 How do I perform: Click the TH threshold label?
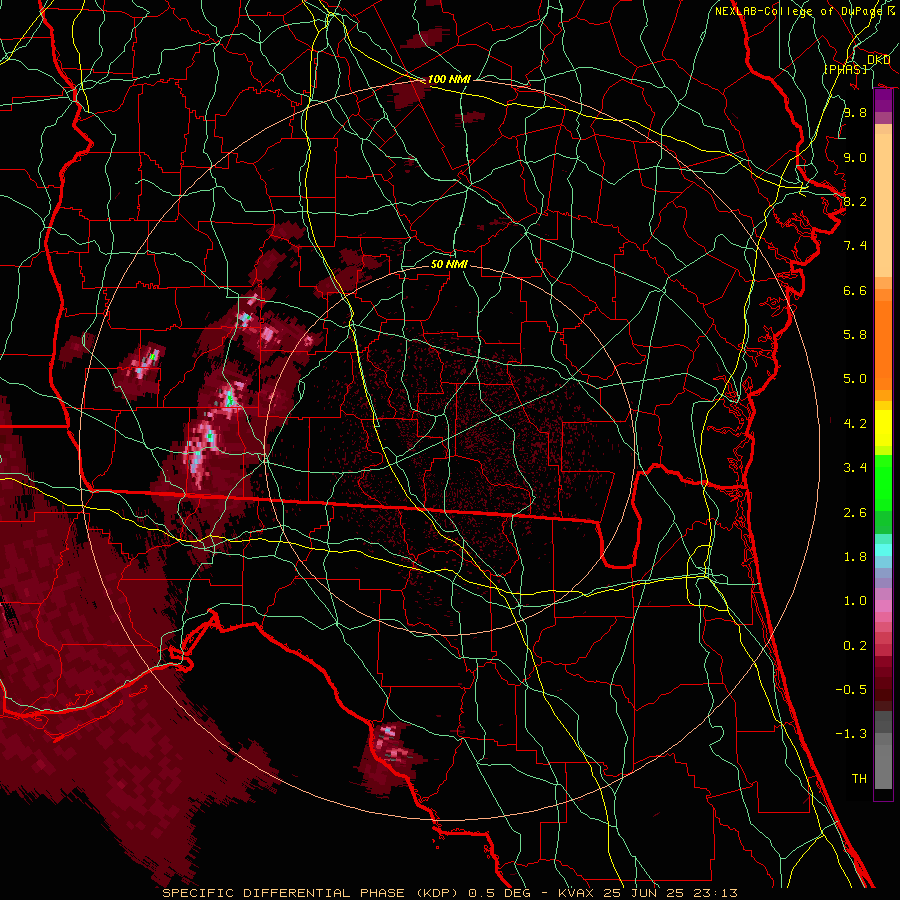pyautogui.click(x=859, y=779)
